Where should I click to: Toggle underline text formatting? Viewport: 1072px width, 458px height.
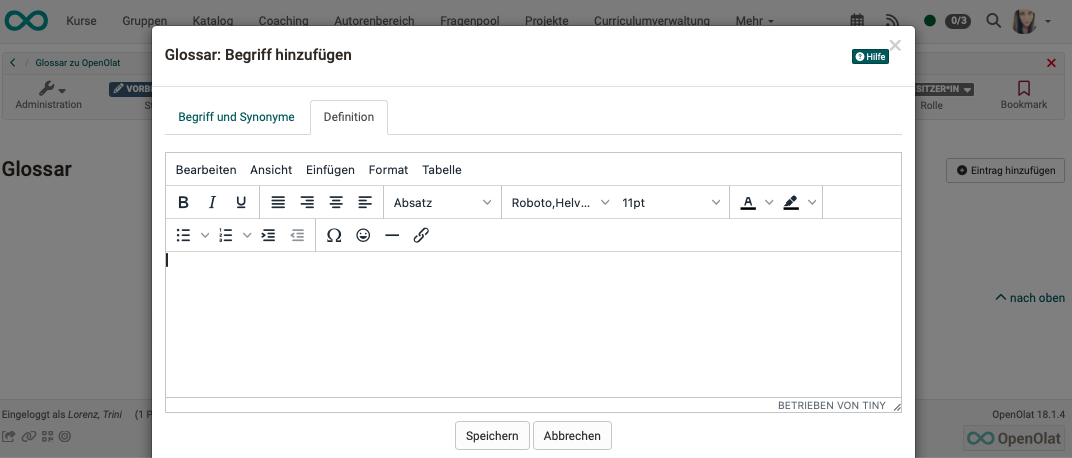[x=241, y=202]
